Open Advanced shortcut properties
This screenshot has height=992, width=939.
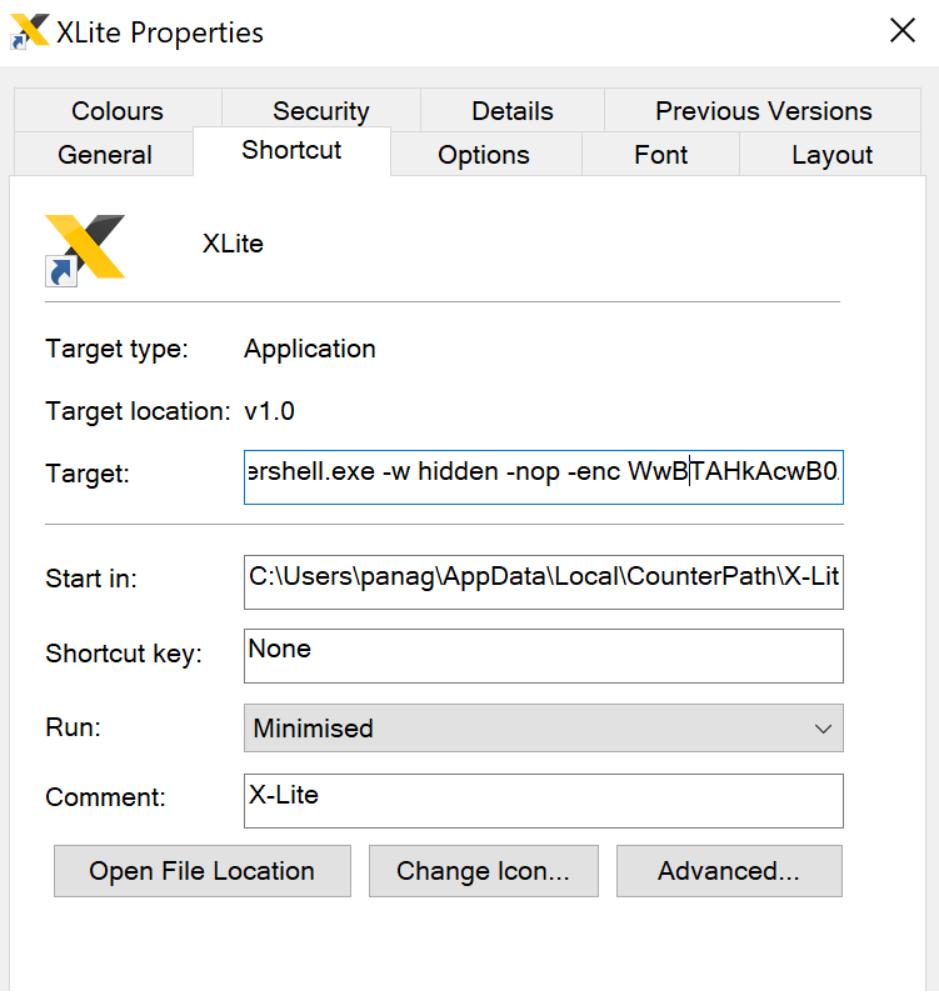730,870
